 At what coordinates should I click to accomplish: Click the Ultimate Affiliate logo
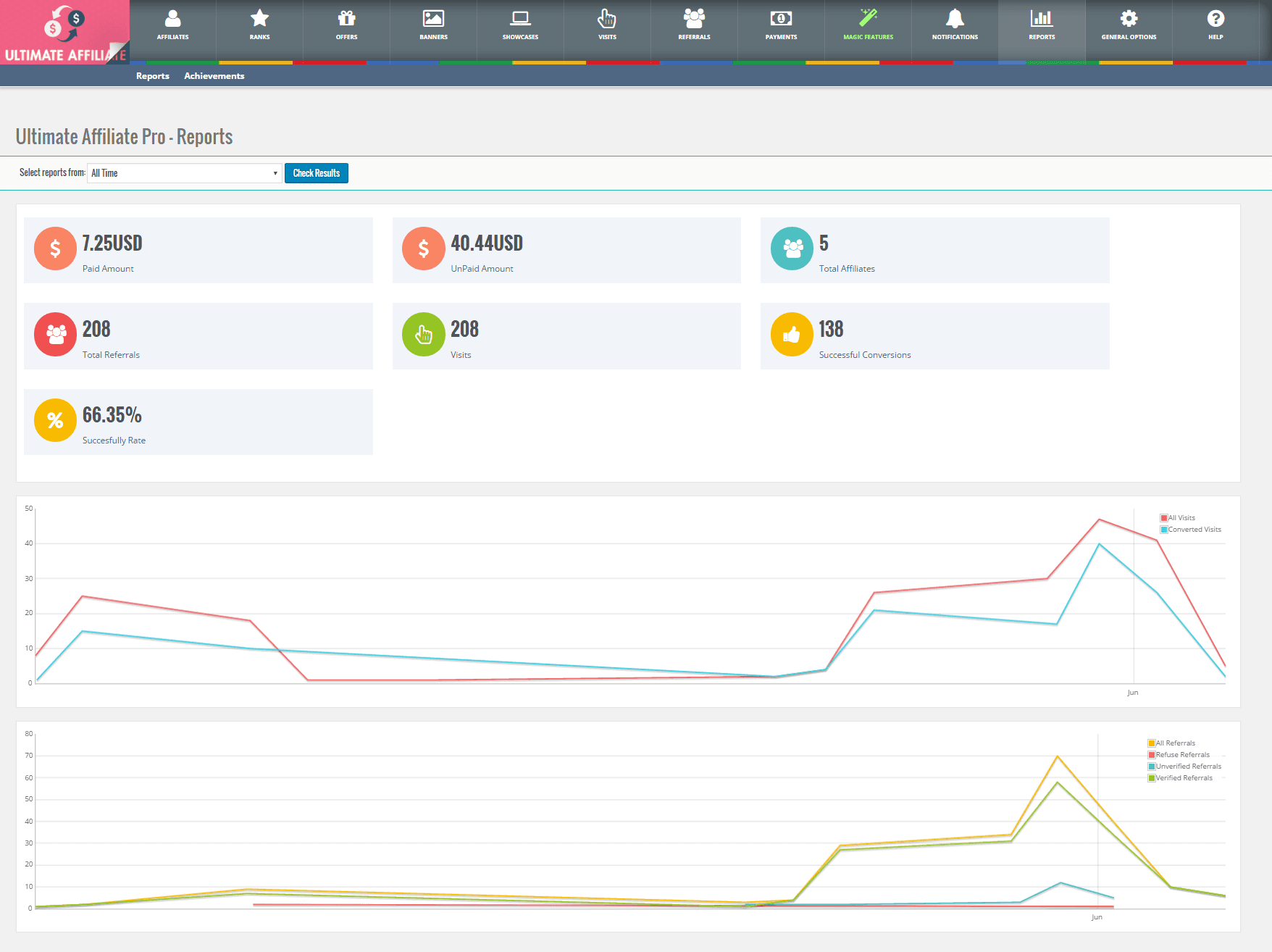(x=65, y=33)
